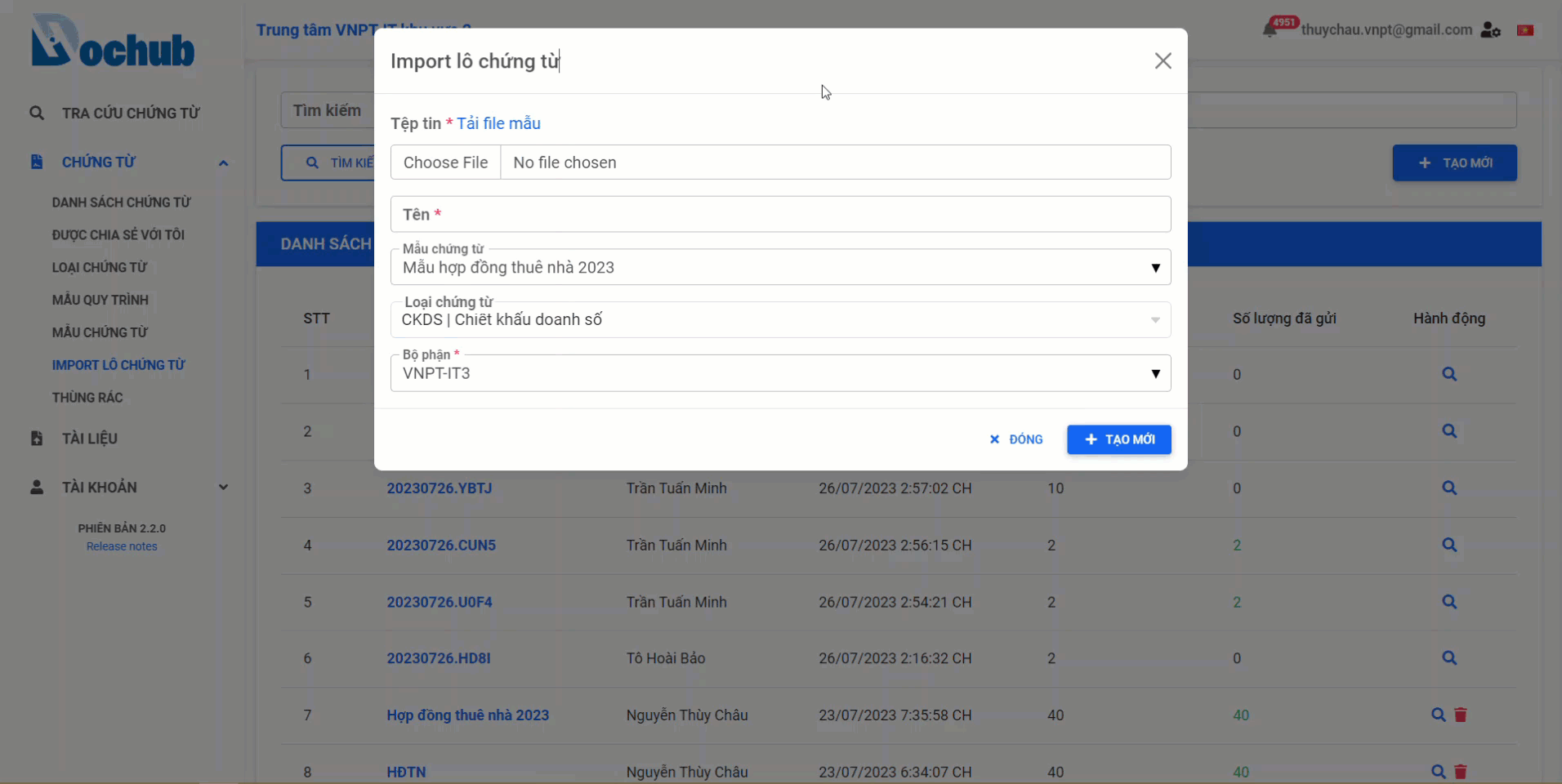Open the Loại chứng từ dropdown
The width and height of the screenshot is (1562, 784).
780,319
